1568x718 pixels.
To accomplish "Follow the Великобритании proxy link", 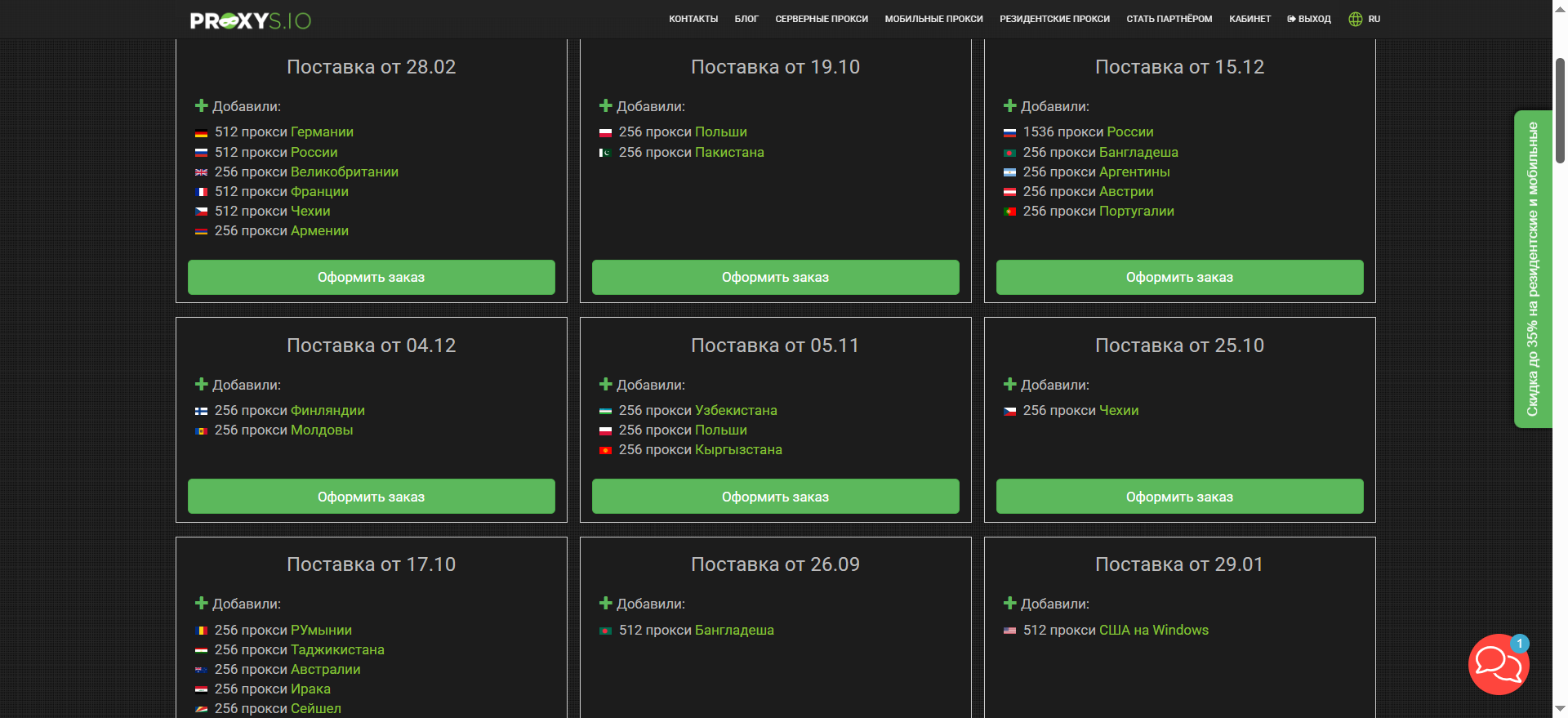I will (x=345, y=172).
